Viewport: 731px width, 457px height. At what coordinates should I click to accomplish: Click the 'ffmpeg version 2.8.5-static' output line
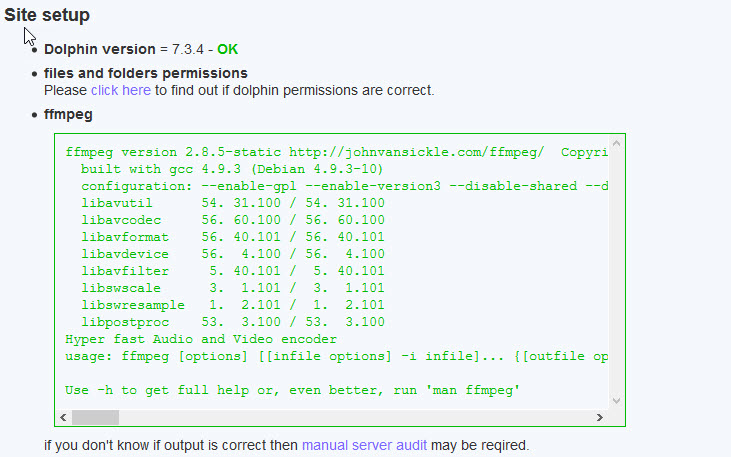click(300, 153)
